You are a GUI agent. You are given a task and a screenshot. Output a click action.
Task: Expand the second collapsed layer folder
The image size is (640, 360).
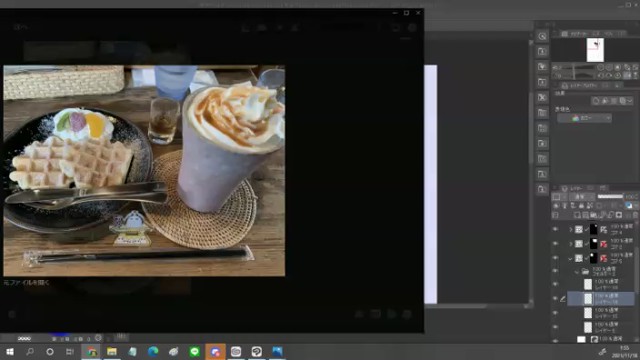click(x=571, y=244)
